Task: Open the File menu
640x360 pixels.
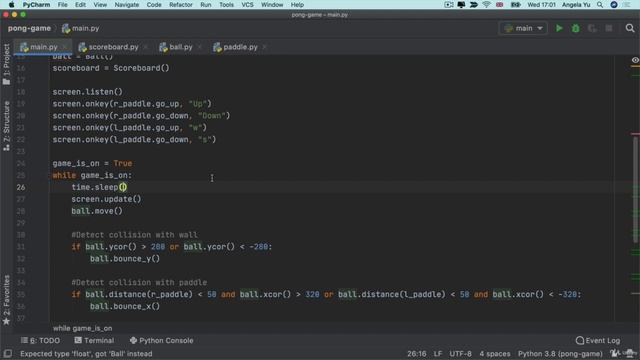Action: pyautogui.click(x=62, y=5)
